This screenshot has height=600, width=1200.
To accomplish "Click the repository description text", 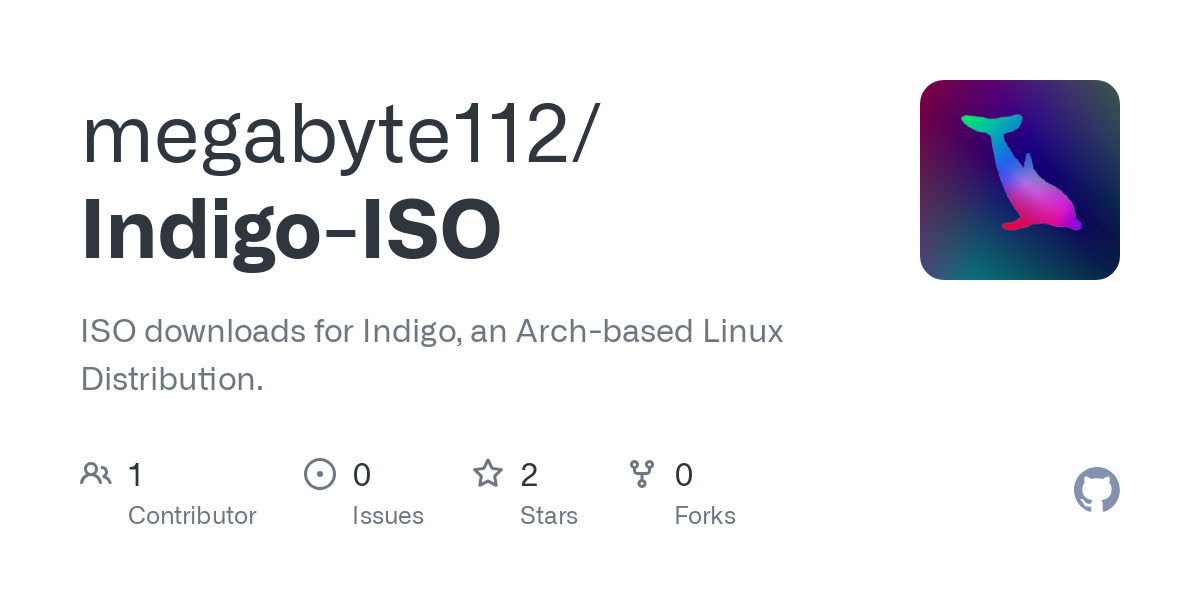I will tap(430, 354).
